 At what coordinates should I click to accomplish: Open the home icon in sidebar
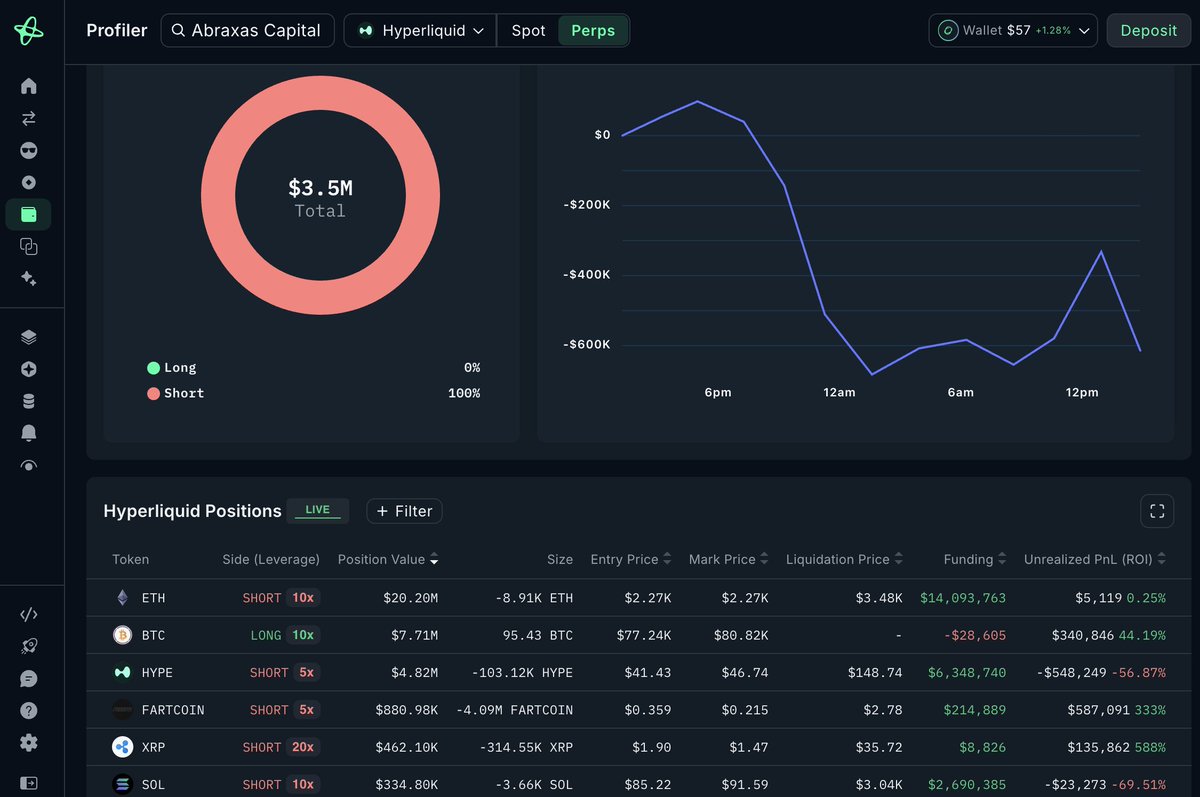28,86
